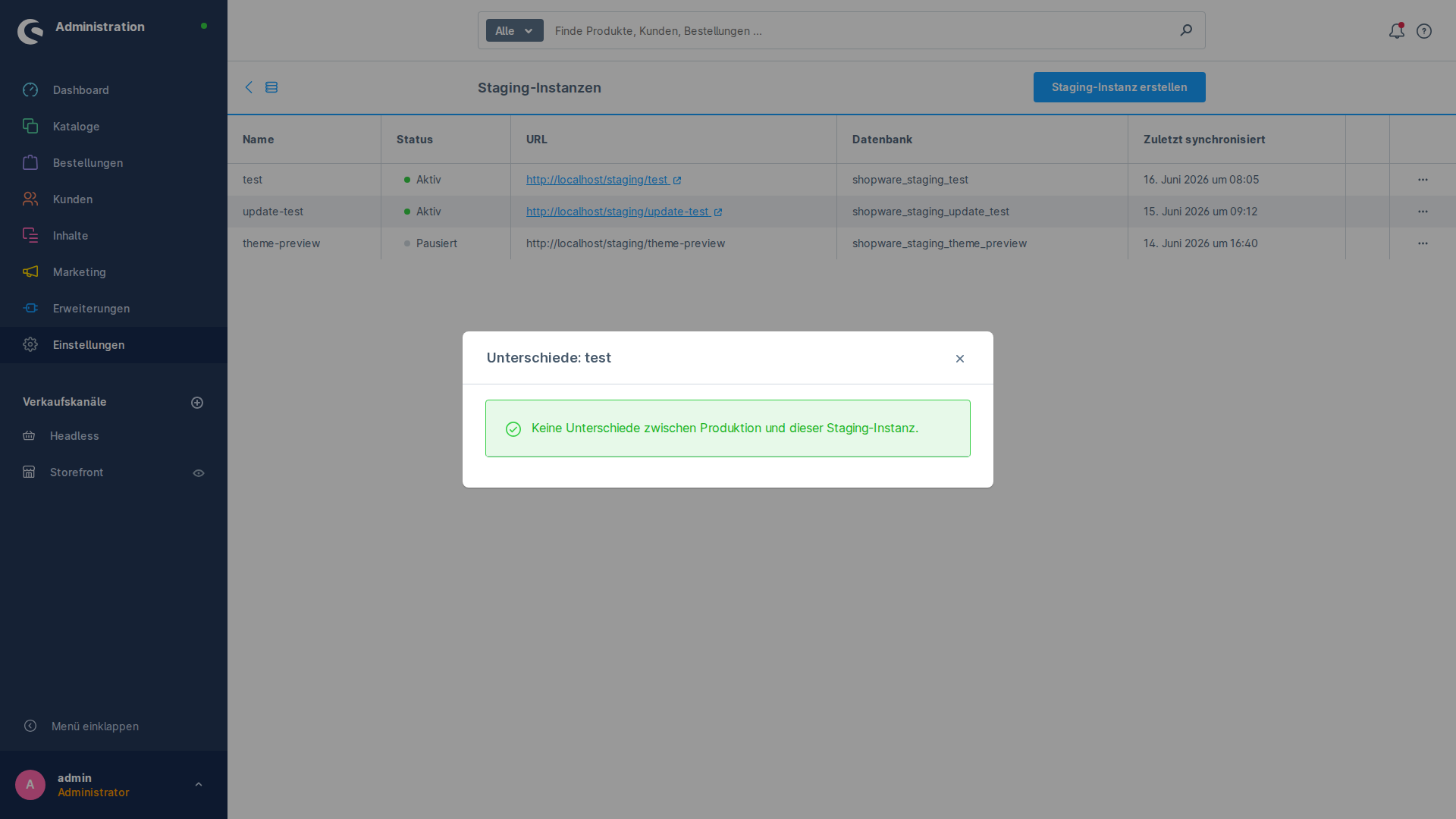Select the Status column header
The width and height of the screenshot is (1456, 819).
[446, 140]
